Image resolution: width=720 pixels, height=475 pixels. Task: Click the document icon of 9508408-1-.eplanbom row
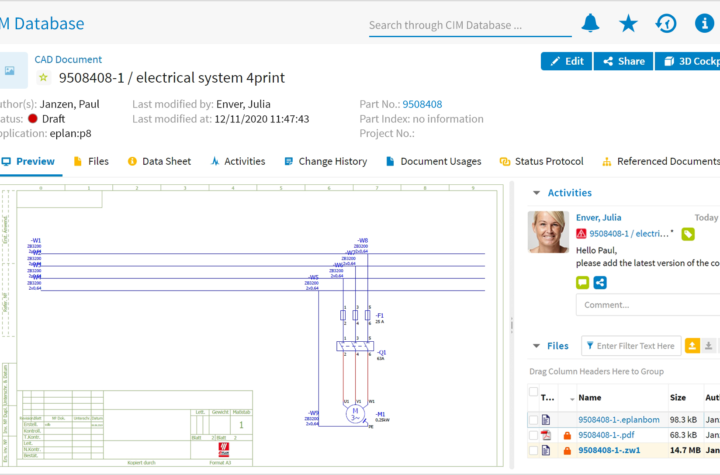[x=546, y=419]
